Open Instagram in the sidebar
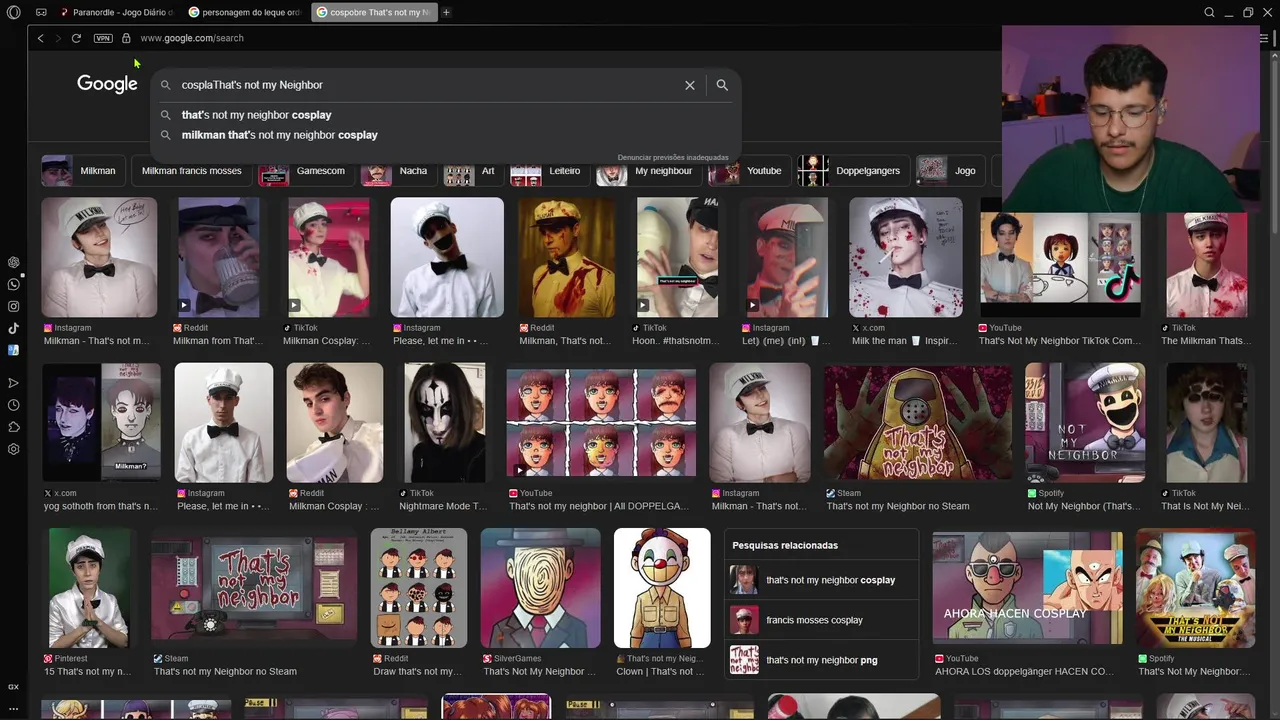This screenshot has width=1280, height=720. coord(13,306)
